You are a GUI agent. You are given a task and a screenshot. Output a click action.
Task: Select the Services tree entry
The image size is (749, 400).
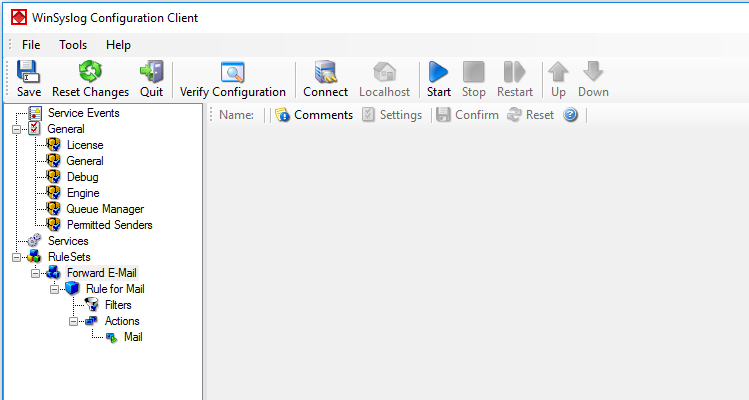(x=68, y=241)
